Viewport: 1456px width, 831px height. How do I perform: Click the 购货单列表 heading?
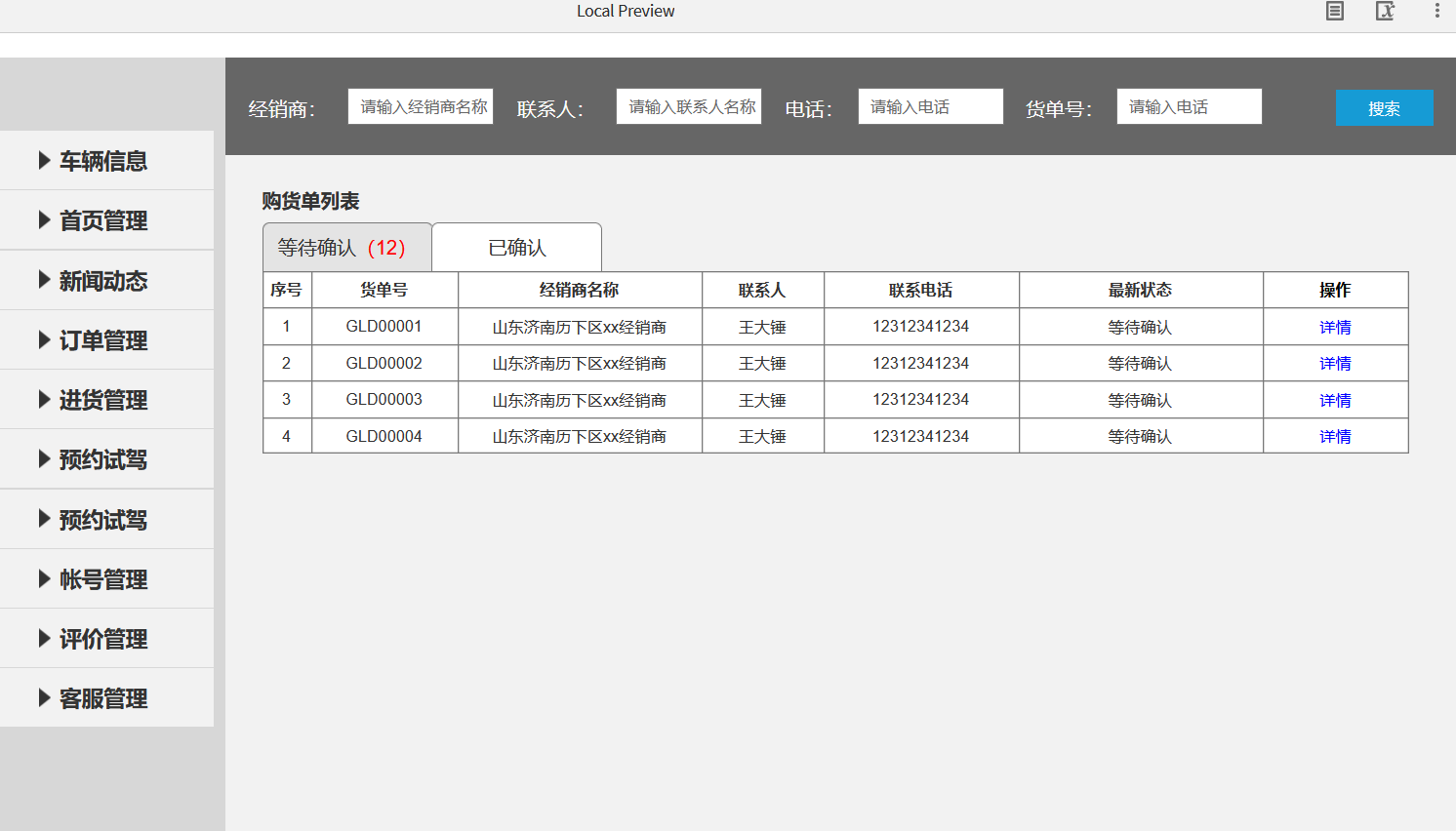tap(310, 201)
